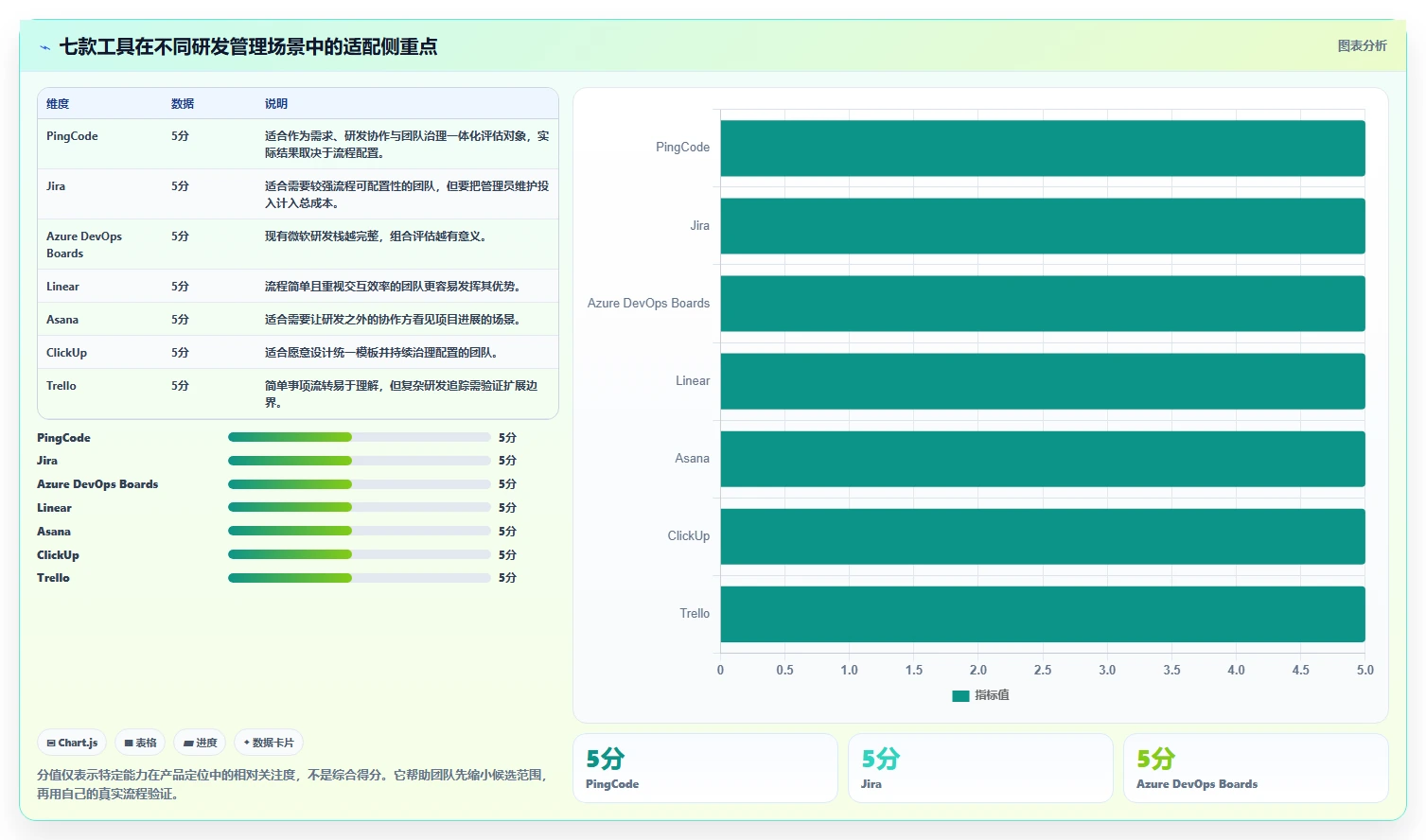The height and width of the screenshot is (840, 1426).
Task: Select the 表格 tag chip
Action: click(x=140, y=743)
